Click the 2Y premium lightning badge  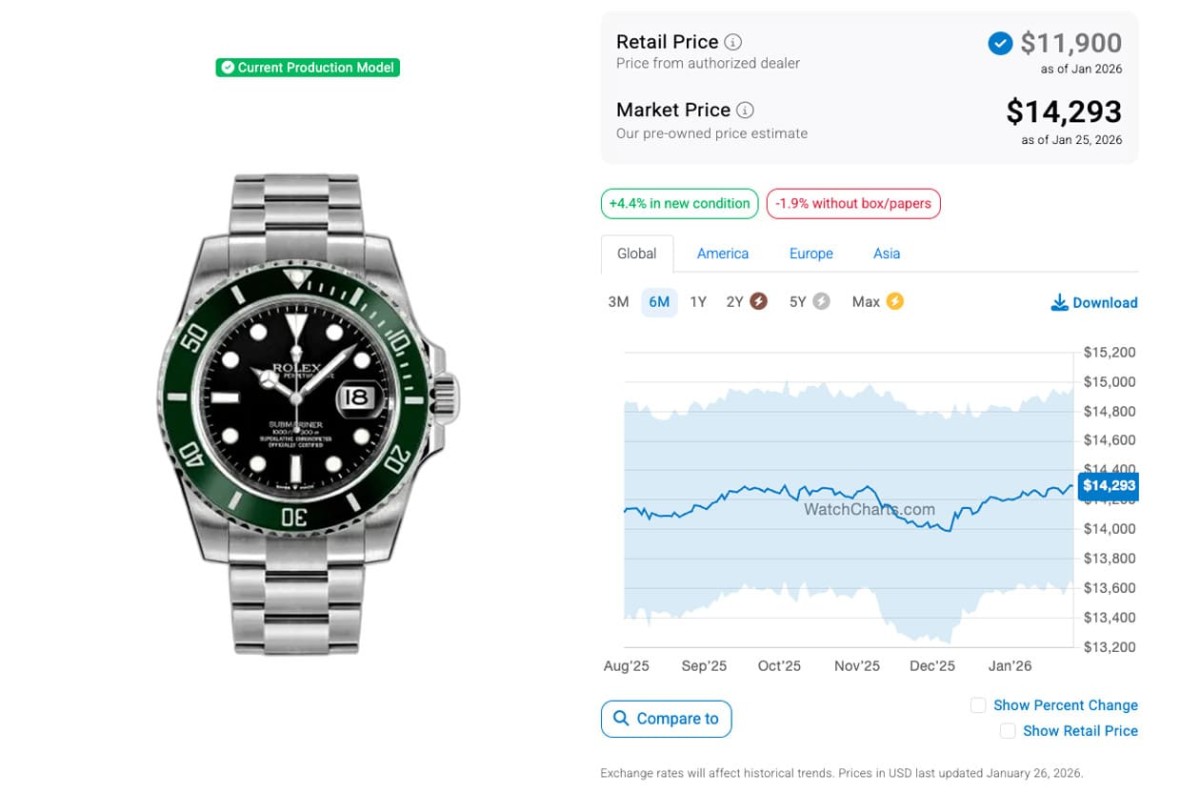[x=758, y=301]
